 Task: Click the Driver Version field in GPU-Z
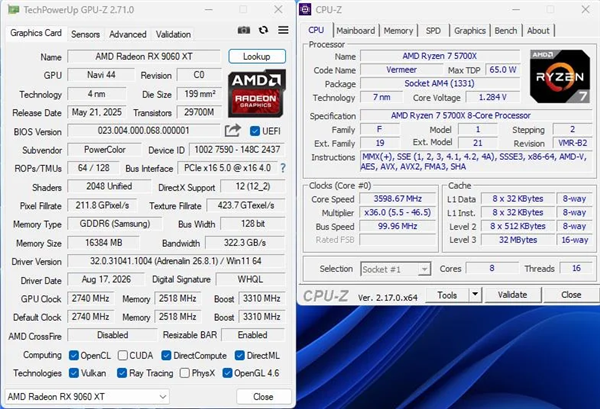pos(176,261)
